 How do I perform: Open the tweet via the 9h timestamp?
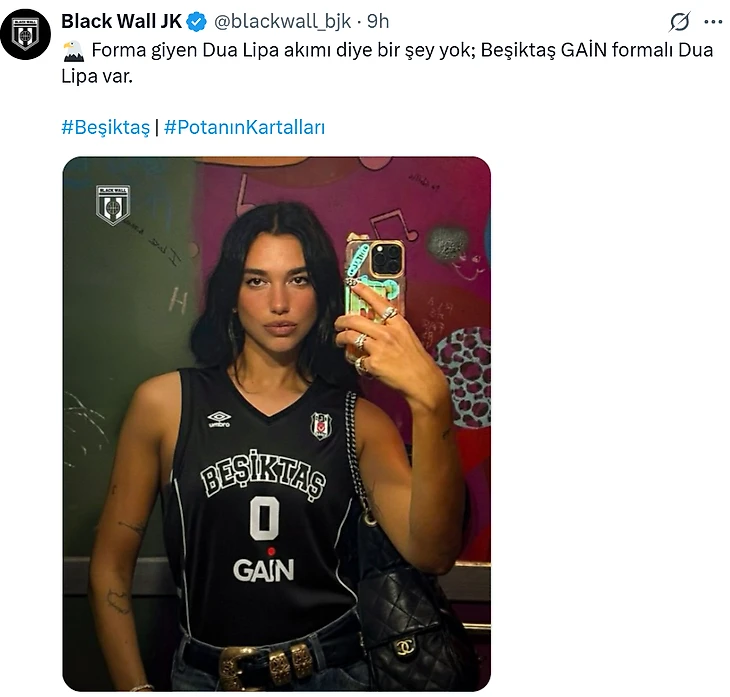click(x=378, y=21)
